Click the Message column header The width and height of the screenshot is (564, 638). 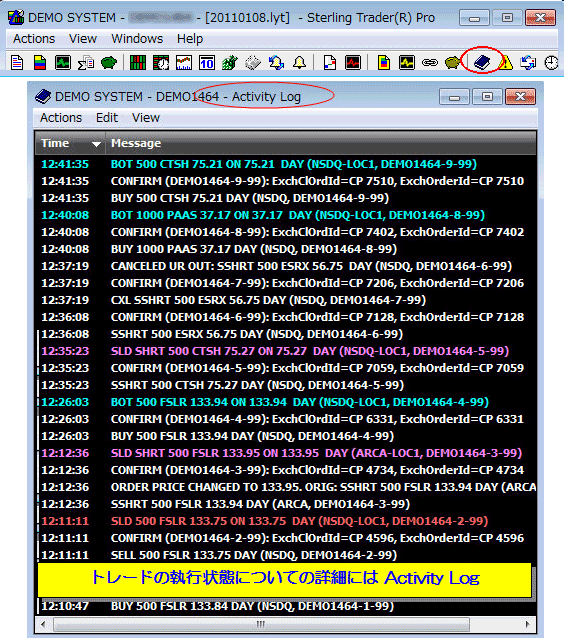pos(321,143)
